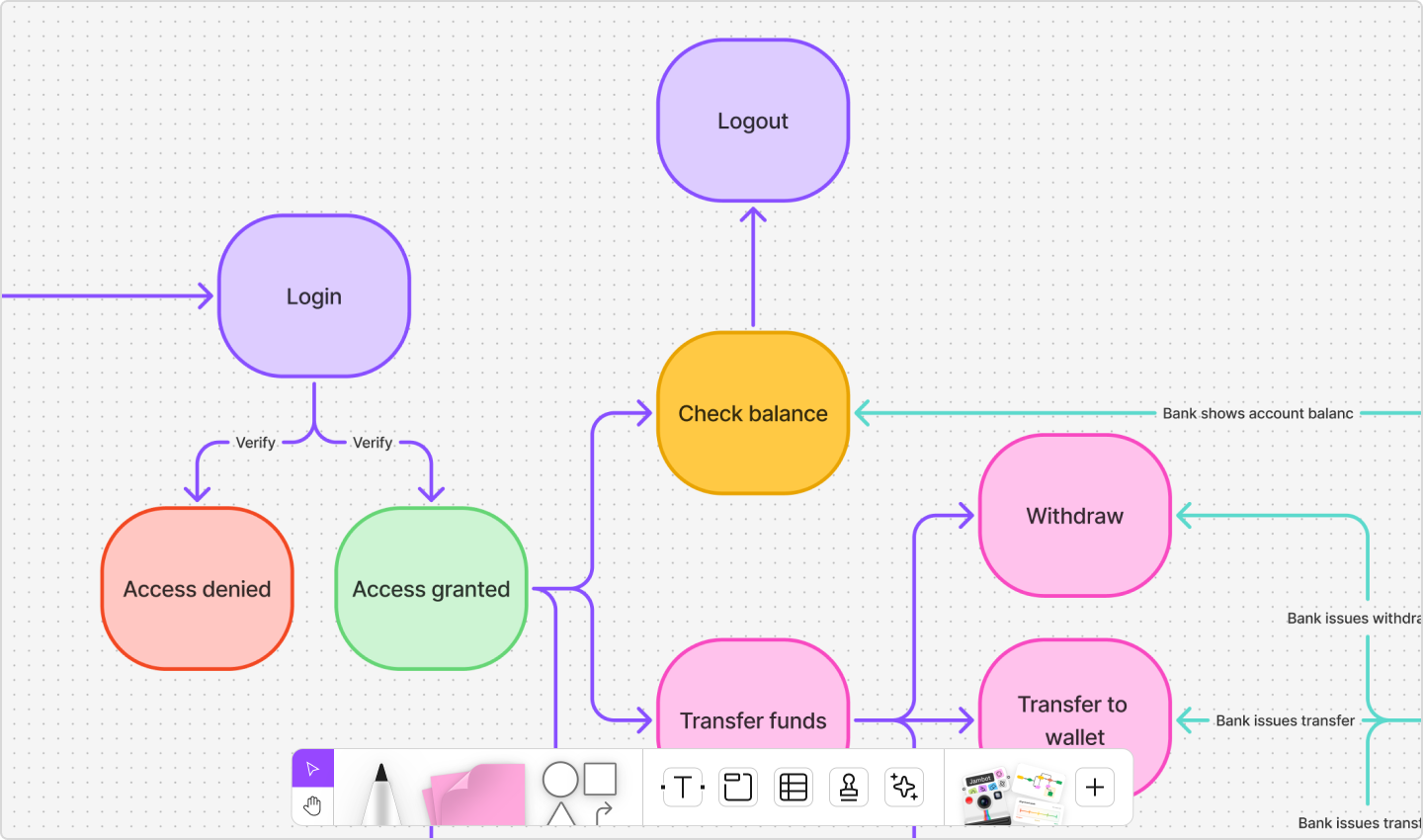Select the Logout node
Viewport: 1423px width, 840px height.
[752, 121]
